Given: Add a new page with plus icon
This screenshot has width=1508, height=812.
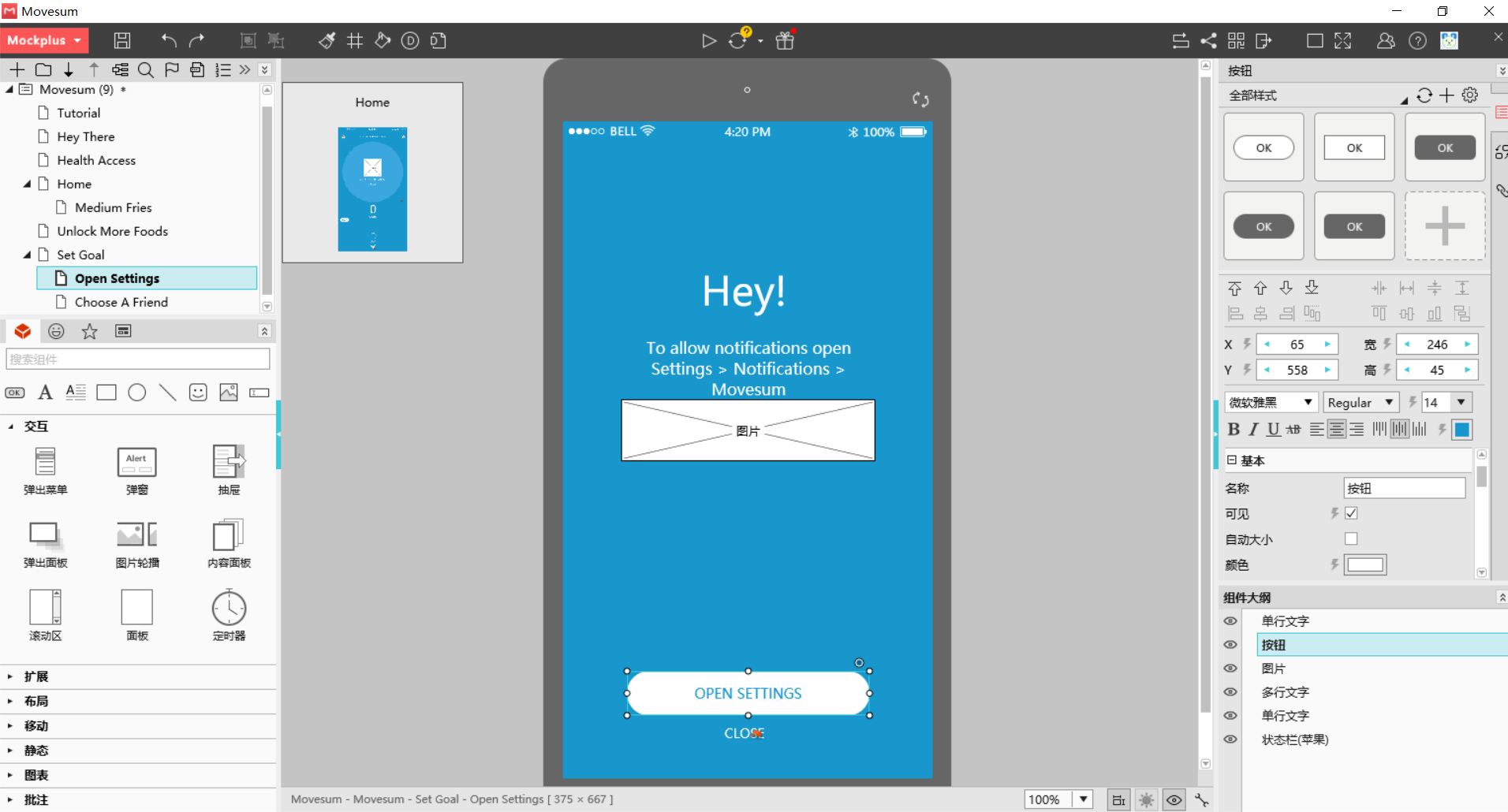Looking at the screenshot, I should (x=17, y=69).
